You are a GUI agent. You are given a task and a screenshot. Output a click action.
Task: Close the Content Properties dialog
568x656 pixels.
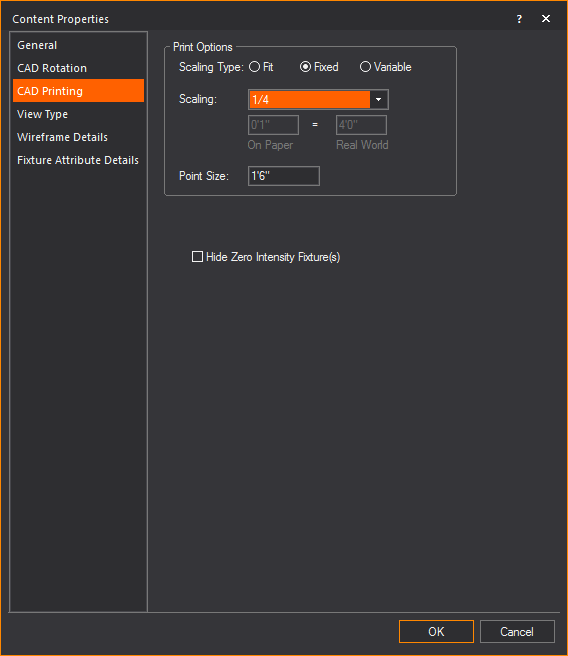click(x=546, y=19)
